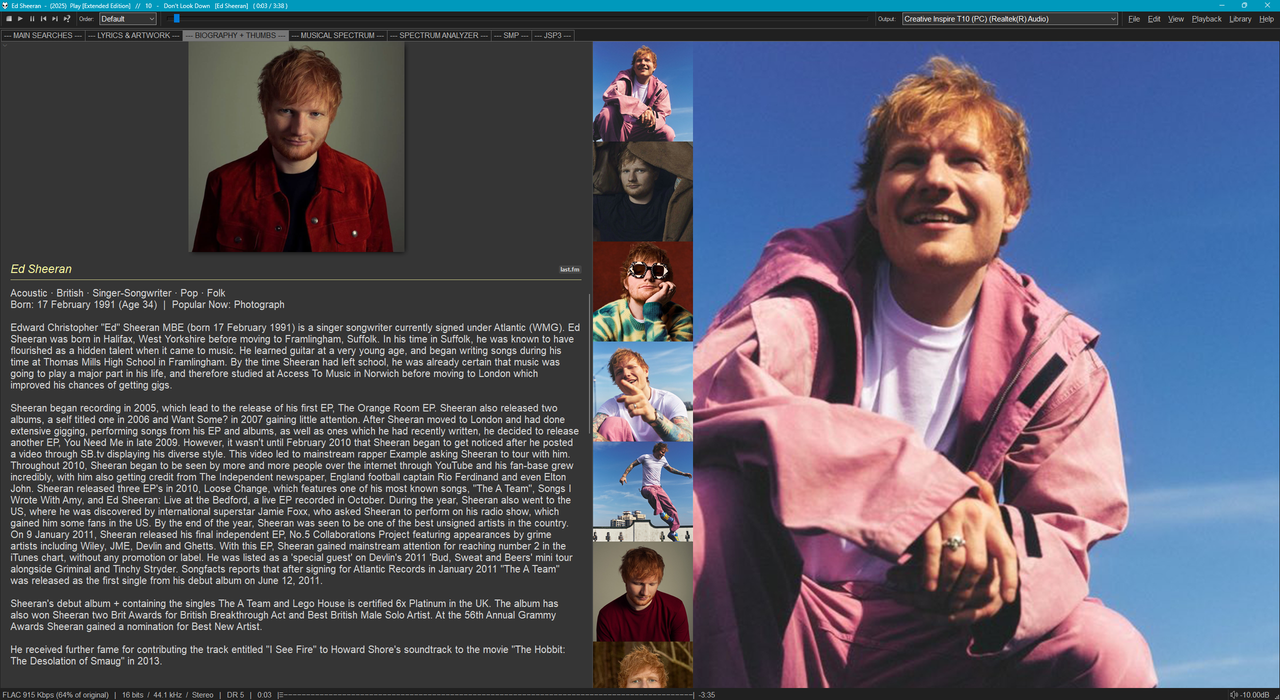Open the Playback menu
The width and height of the screenshot is (1280, 700).
coord(1207,19)
